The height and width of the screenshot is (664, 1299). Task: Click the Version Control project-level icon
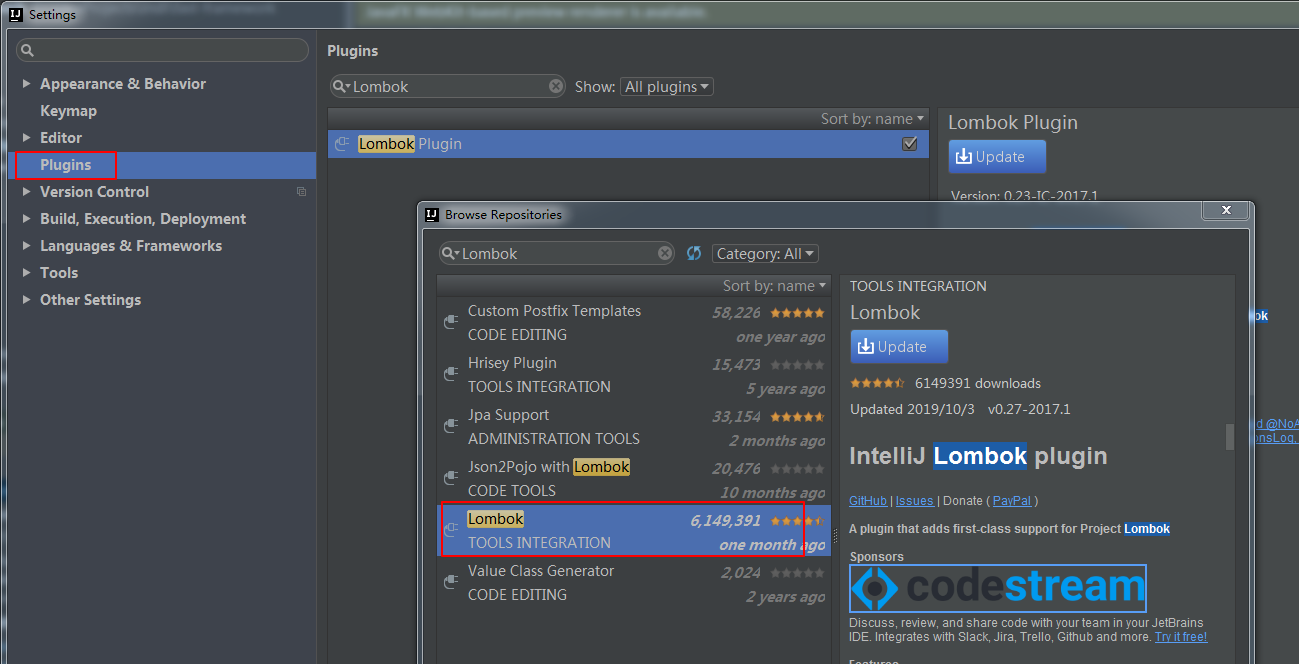click(x=301, y=192)
